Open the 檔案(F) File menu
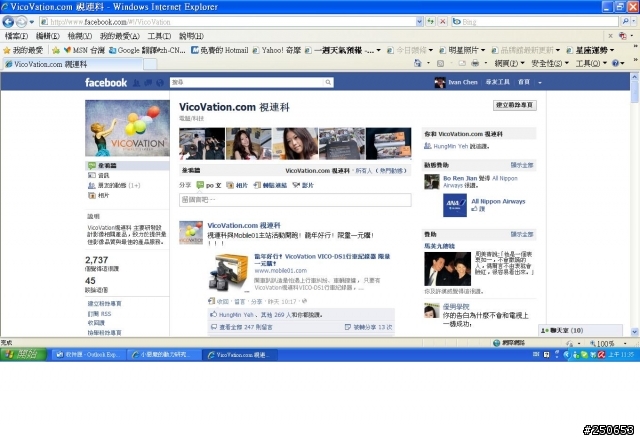 (16, 36)
